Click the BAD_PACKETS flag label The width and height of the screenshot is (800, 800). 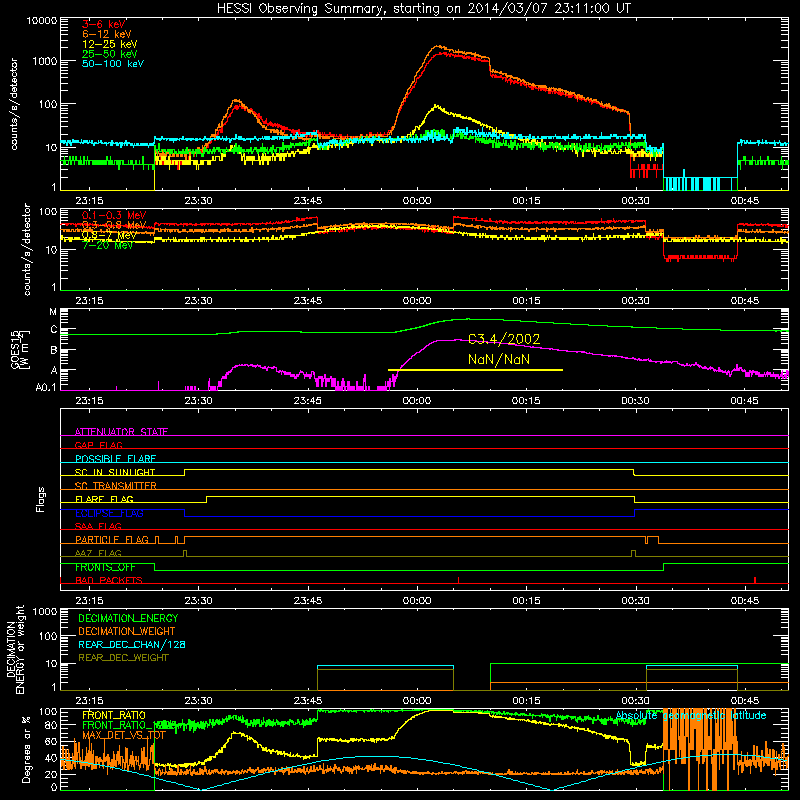pyautogui.click(x=109, y=580)
